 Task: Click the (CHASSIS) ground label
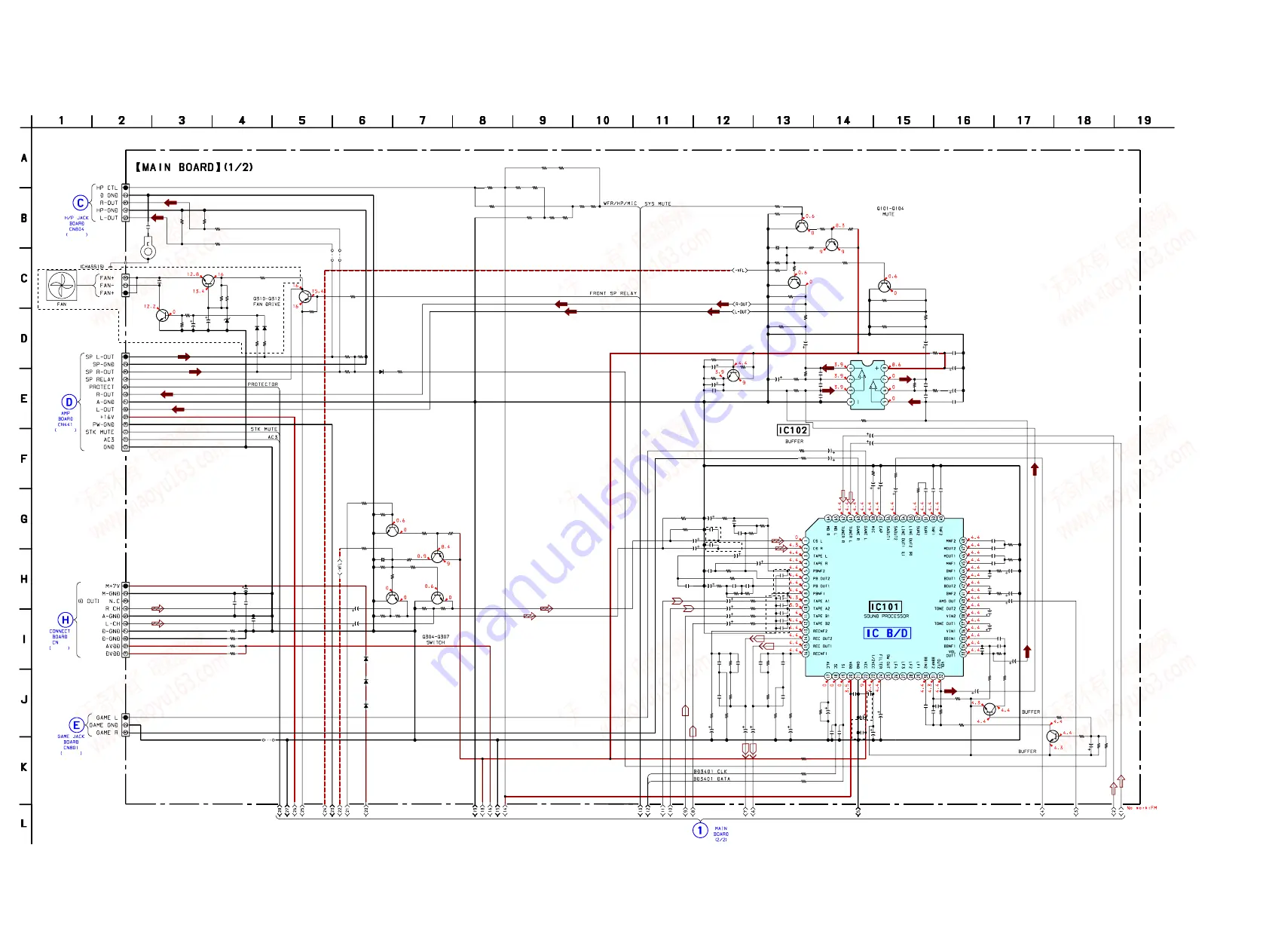point(93,267)
